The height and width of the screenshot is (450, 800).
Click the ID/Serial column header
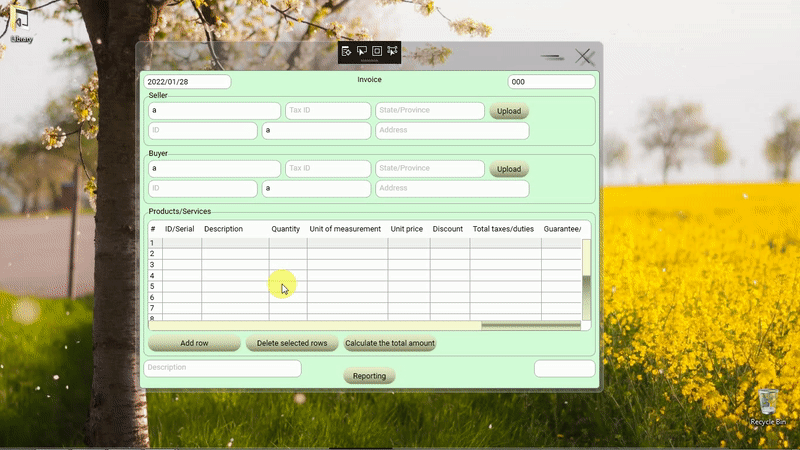[x=180, y=229]
